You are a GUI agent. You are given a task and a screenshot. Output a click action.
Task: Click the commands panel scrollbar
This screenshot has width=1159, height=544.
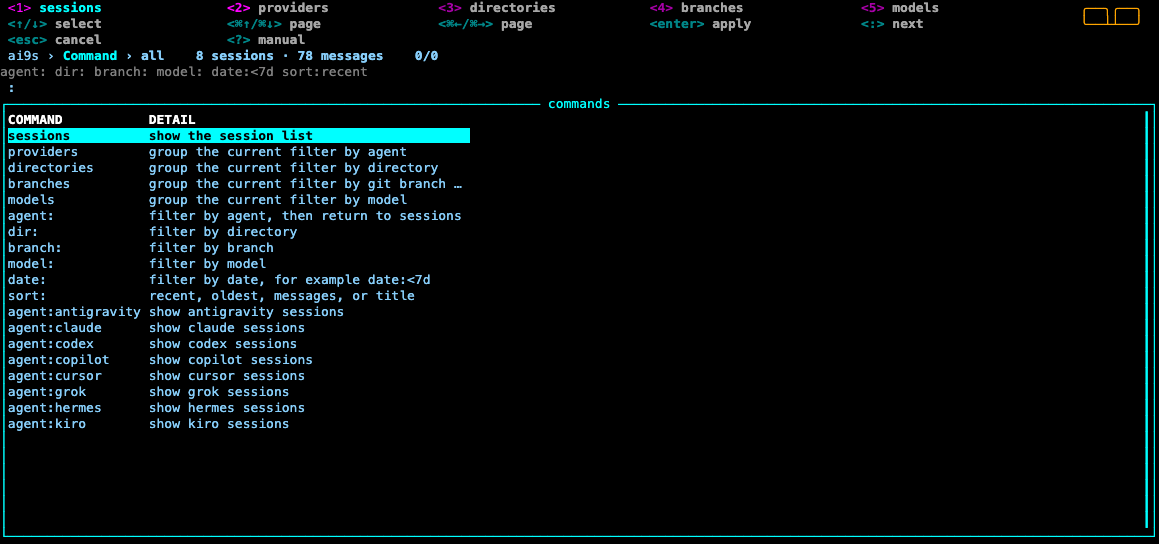(x=1146, y=320)
